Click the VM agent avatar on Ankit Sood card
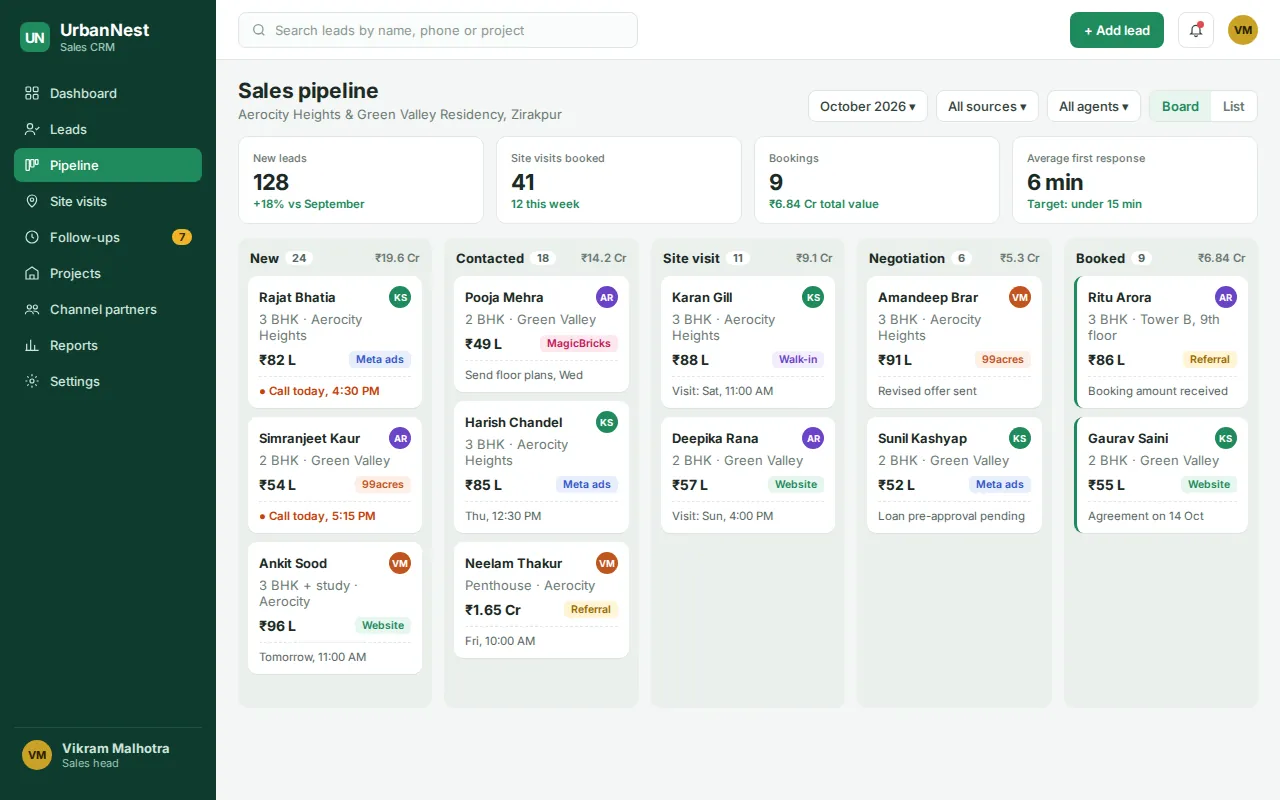1280x800 pixels. point(400,563)
